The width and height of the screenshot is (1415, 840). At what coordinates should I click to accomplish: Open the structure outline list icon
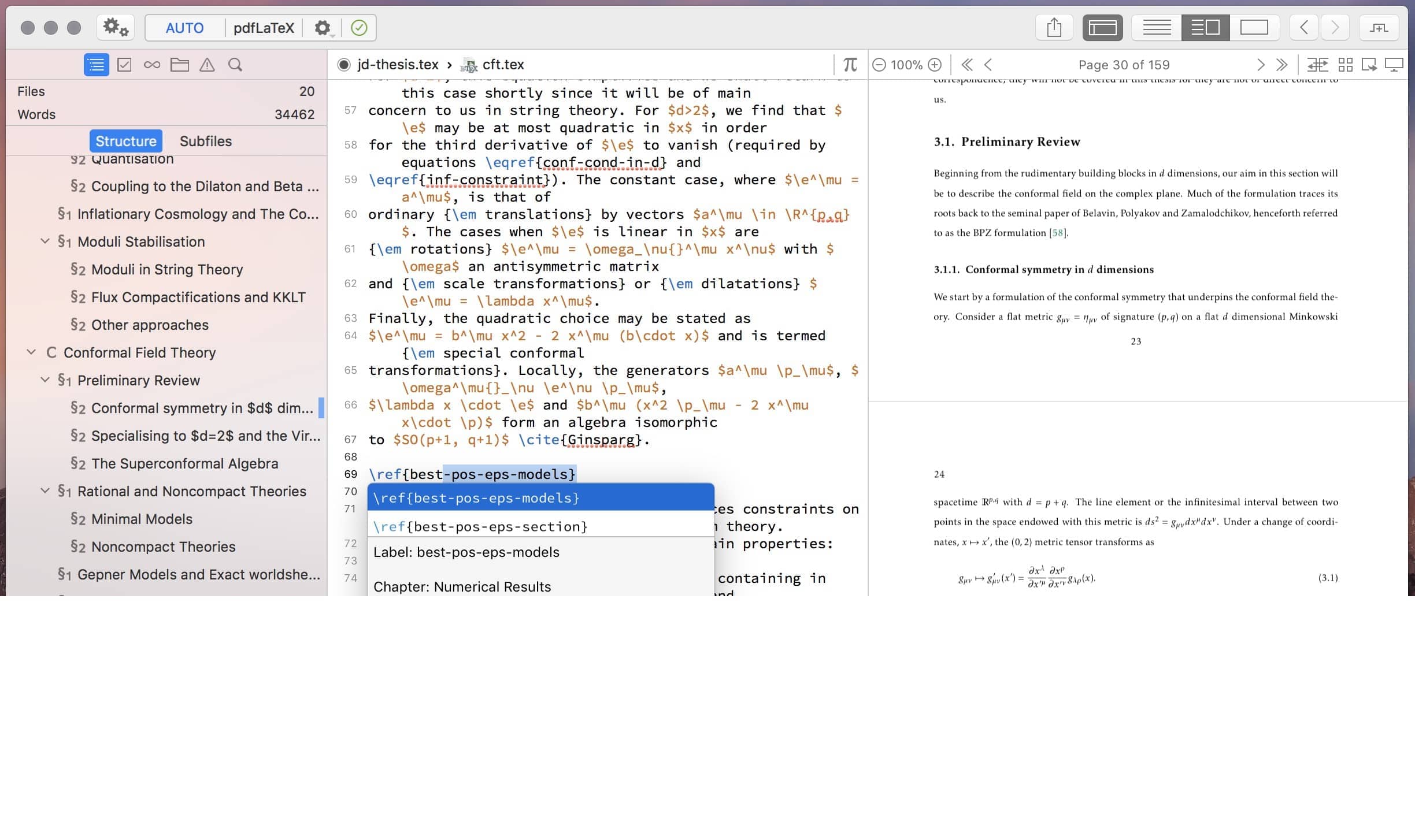coord(96,65)
